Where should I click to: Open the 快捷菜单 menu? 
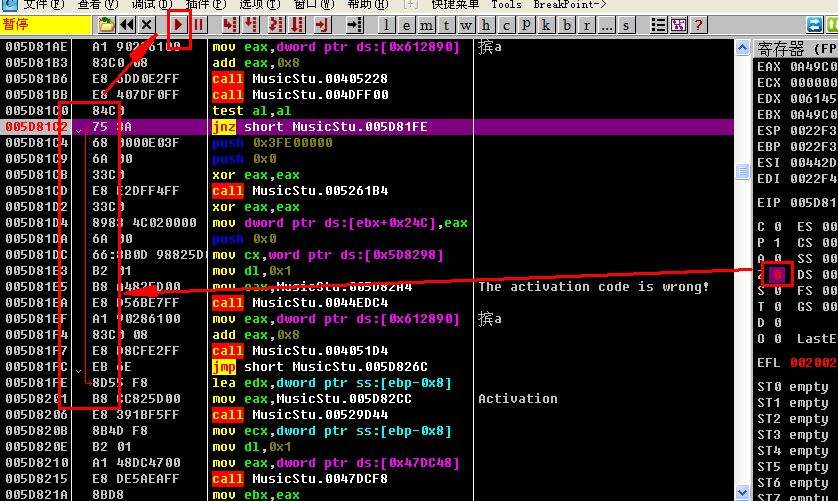[x=455, y=5]
